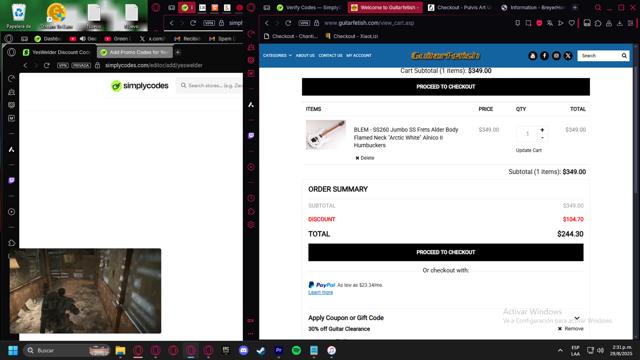640x360 pixels.
Task: Open Checkout - Chonti bookmark
Action: coord(291,36)
